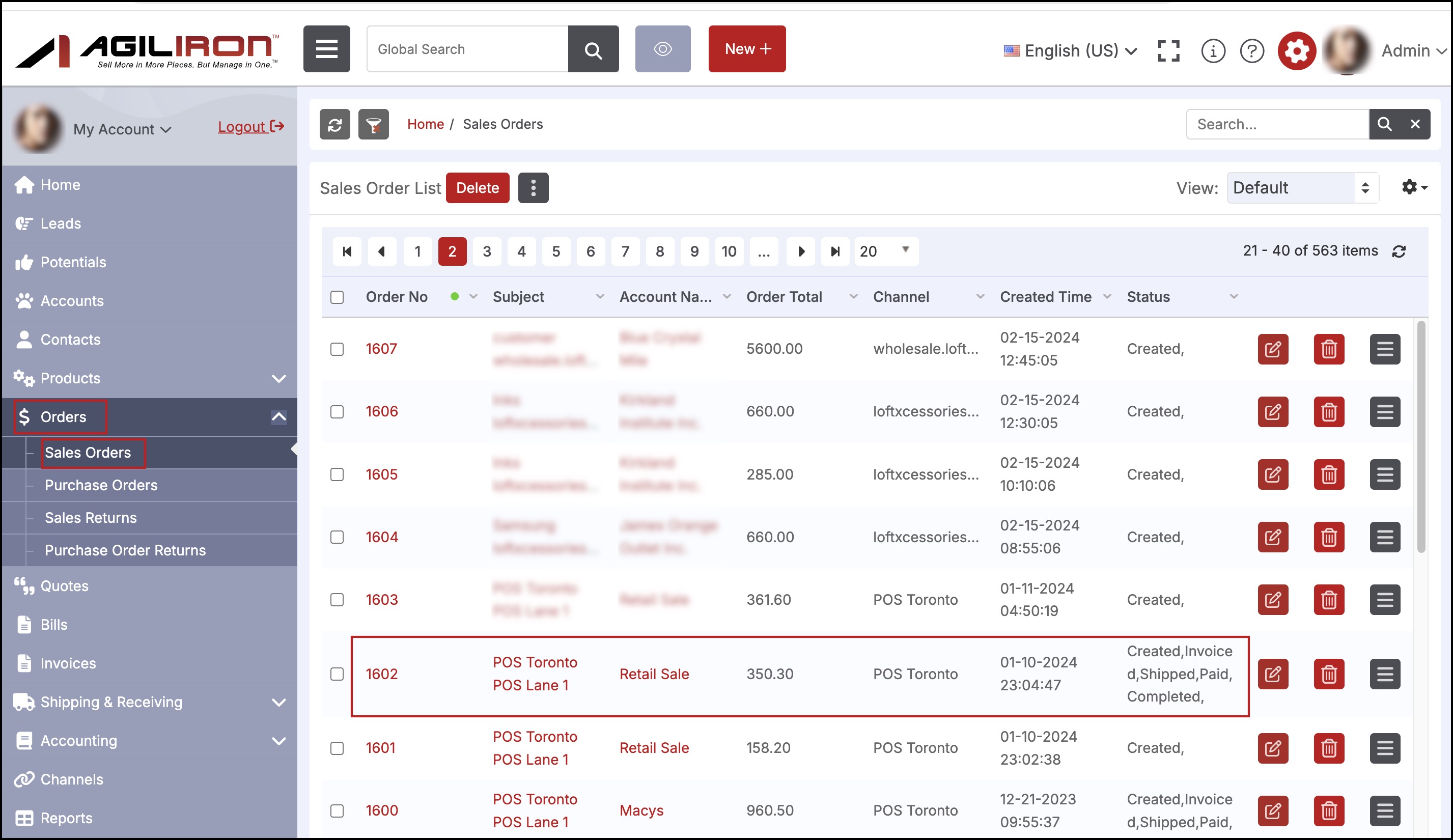Screen dimensions: 1453x840
Task: Open the three-dot more actions menu
Action: coord(533,188)
